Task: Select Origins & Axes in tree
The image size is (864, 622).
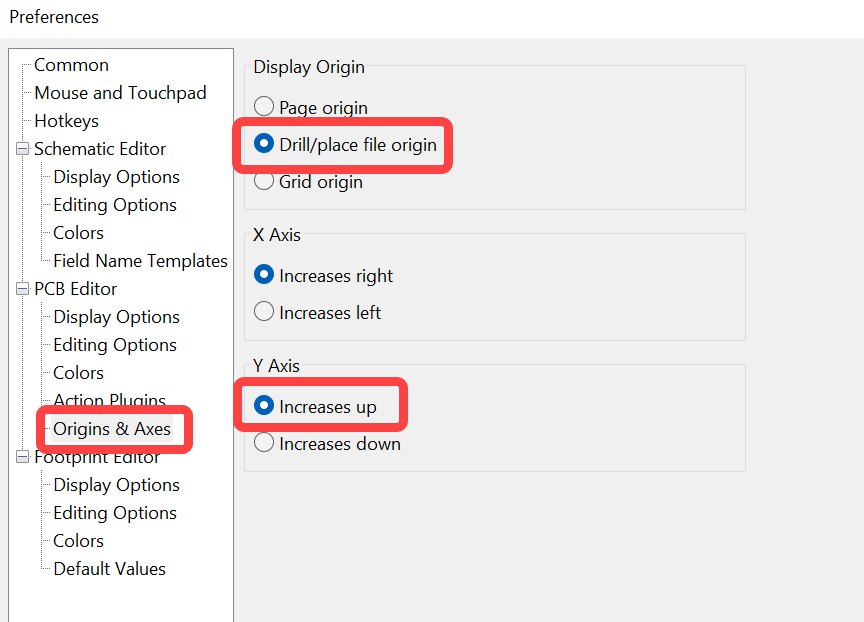Action: (112, 429)
